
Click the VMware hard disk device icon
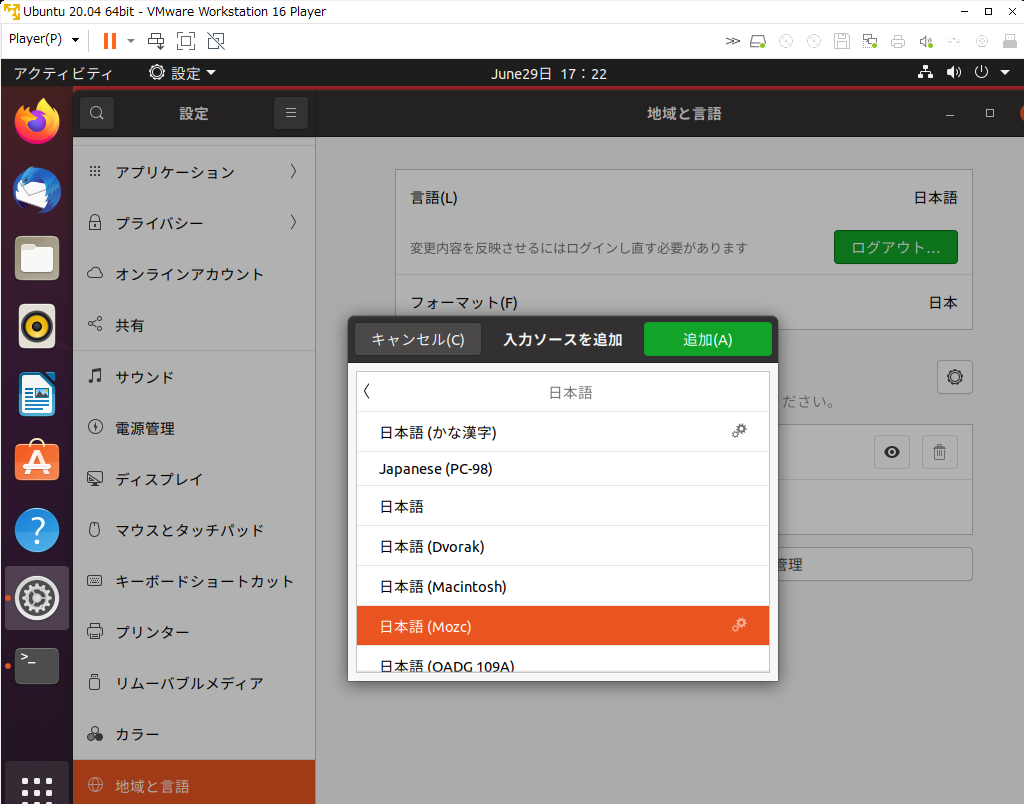[x=758, y=41]
